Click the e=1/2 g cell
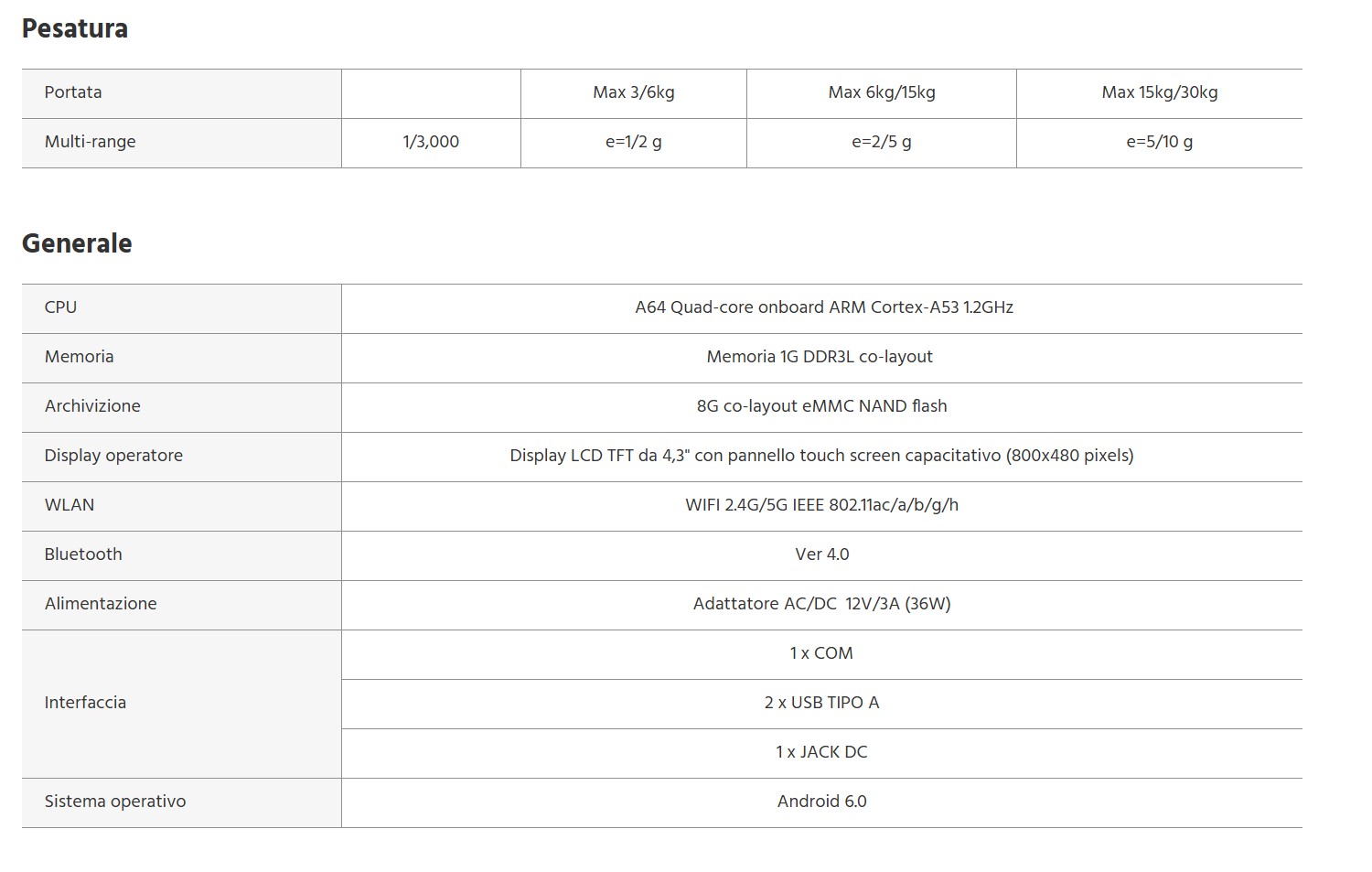Image resolution: width=1372 pixels, height=872 pixels. point(634,142)
